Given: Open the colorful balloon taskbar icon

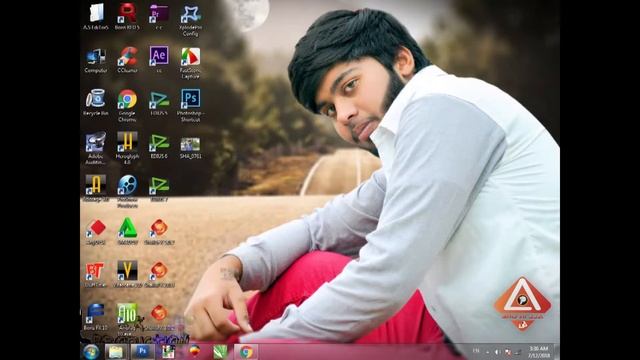Looking at the screenshot, I should pos(194,352).
